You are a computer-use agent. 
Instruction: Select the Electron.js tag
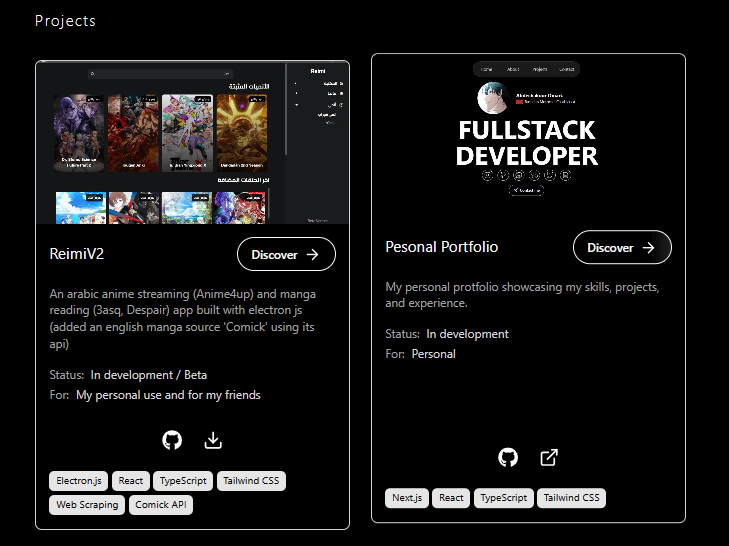click(78, 481)
